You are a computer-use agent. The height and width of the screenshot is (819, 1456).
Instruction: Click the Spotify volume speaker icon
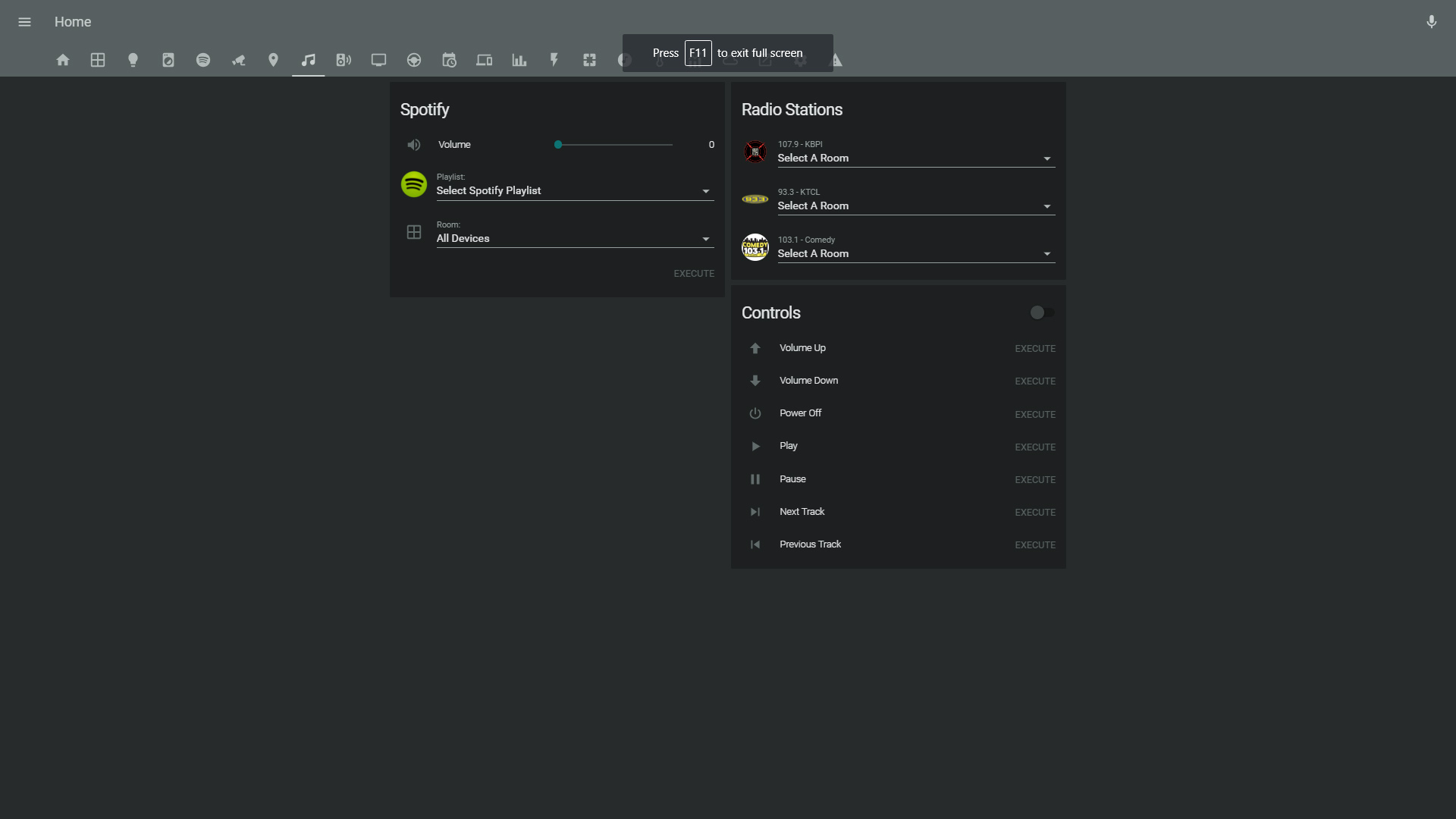coord(413,145)
